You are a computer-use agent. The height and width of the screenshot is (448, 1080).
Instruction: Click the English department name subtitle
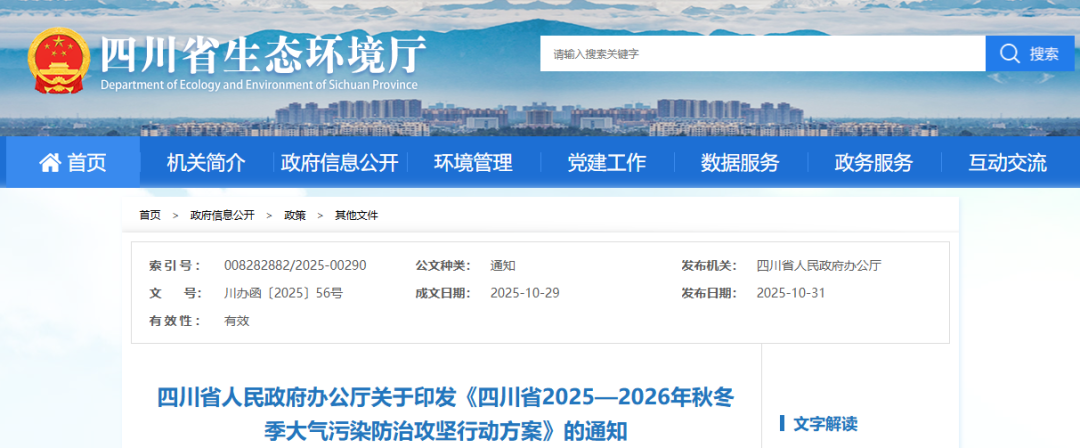pos(259,85)
